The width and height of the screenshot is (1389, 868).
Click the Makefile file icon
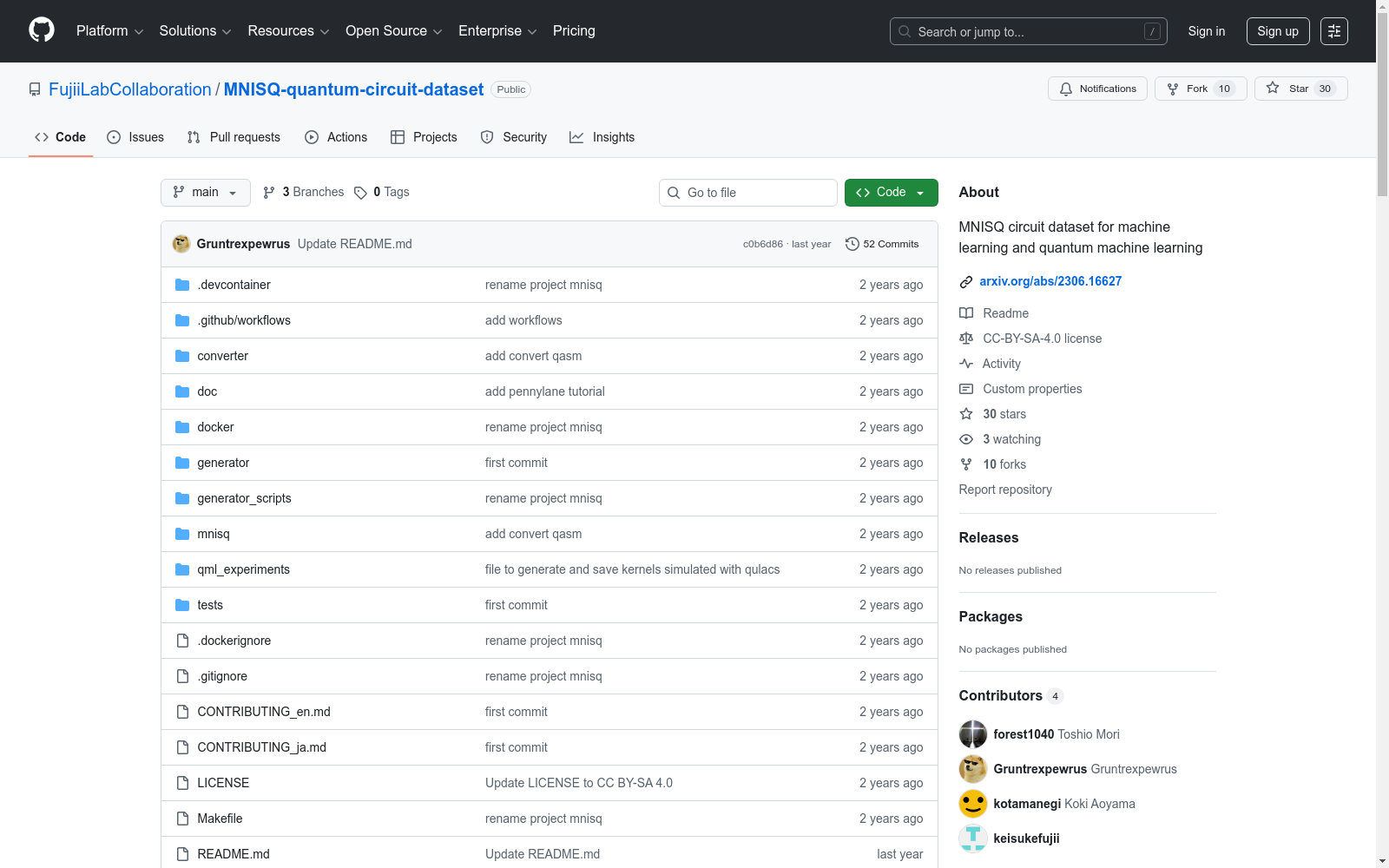(182, 819)
